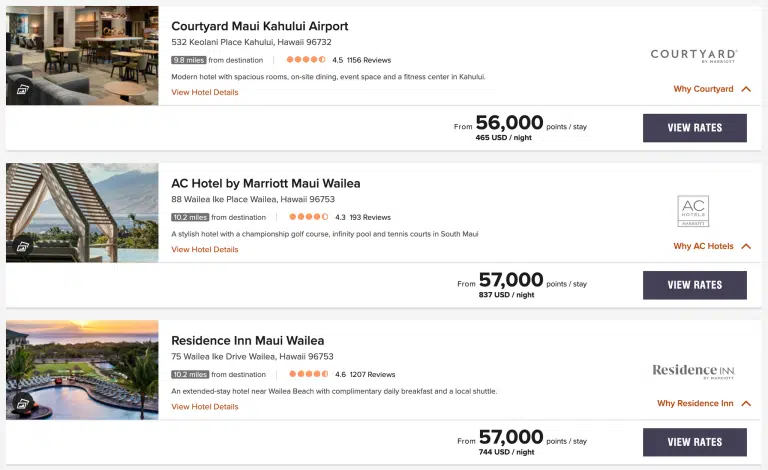Open View Hotel Details for Courtyard Maui

click(x=205, y=92)
